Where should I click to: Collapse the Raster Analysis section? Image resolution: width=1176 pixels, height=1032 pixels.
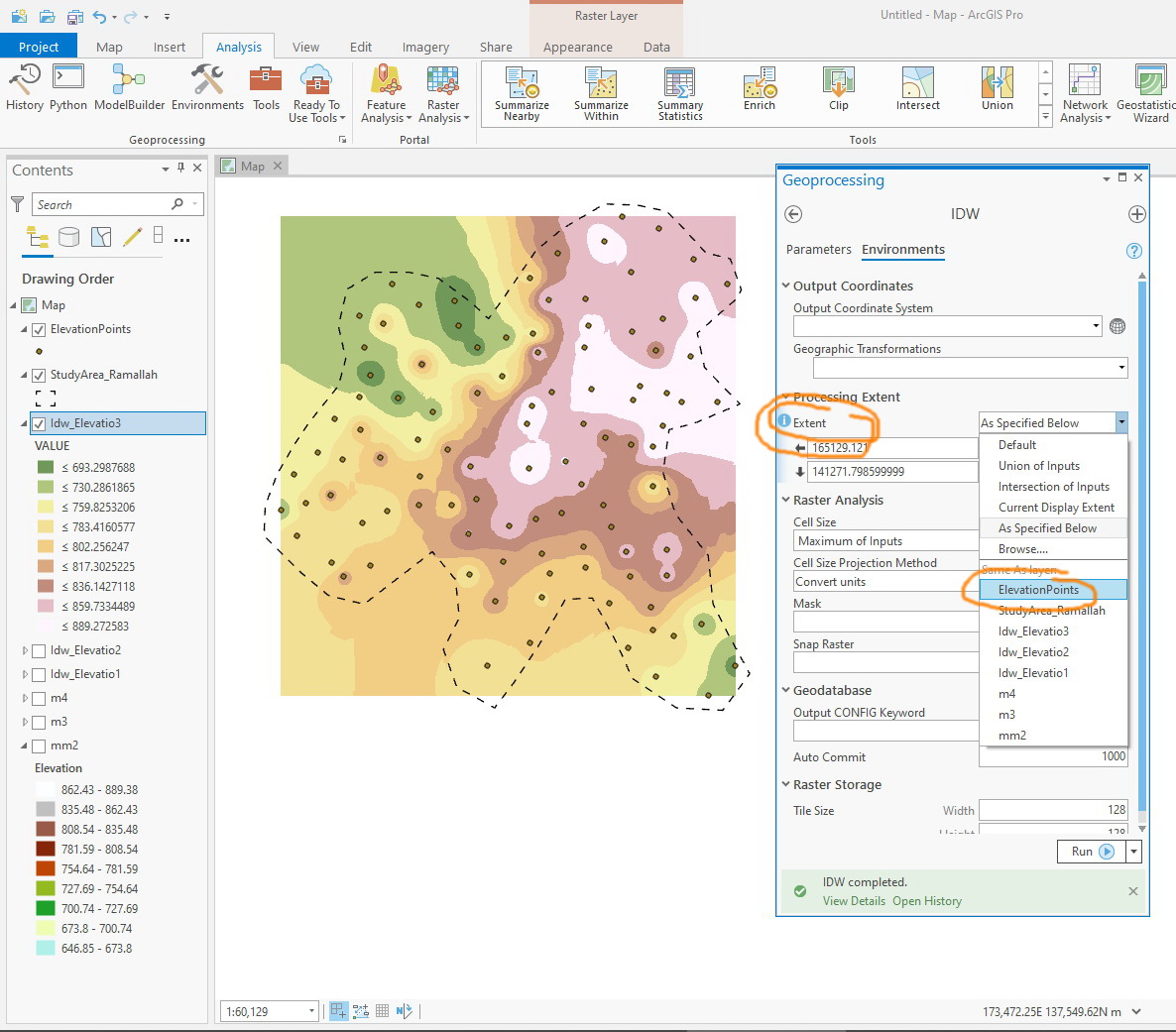point(785,501)
